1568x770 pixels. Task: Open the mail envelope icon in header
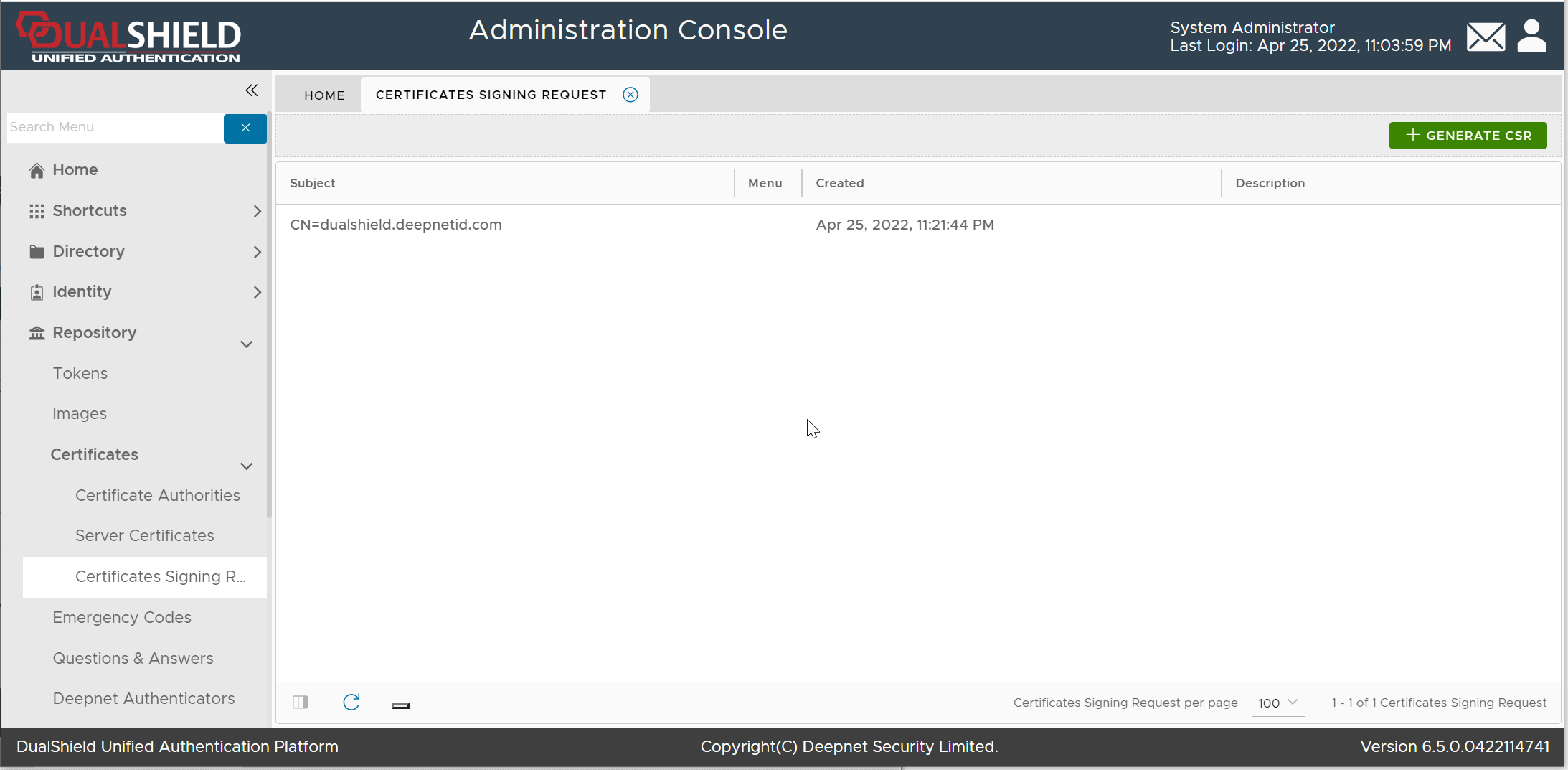pyautogui.click(x=1486, y=37)
